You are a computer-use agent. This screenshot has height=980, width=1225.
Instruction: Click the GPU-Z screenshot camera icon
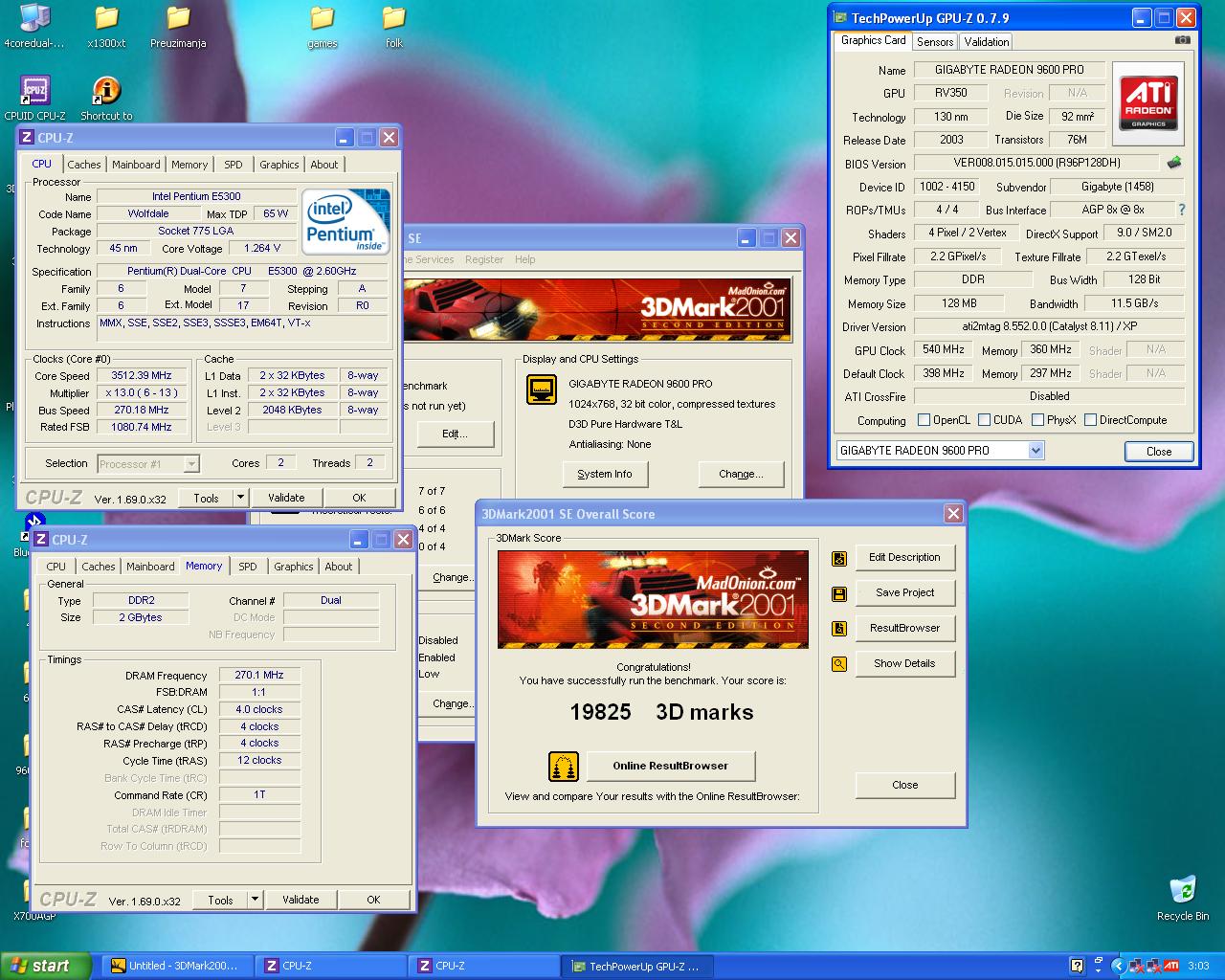point(1183,40)
